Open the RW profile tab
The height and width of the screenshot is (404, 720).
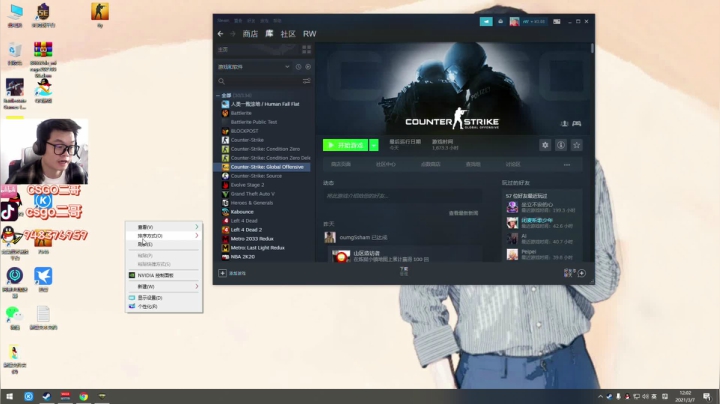click(309, 34)
